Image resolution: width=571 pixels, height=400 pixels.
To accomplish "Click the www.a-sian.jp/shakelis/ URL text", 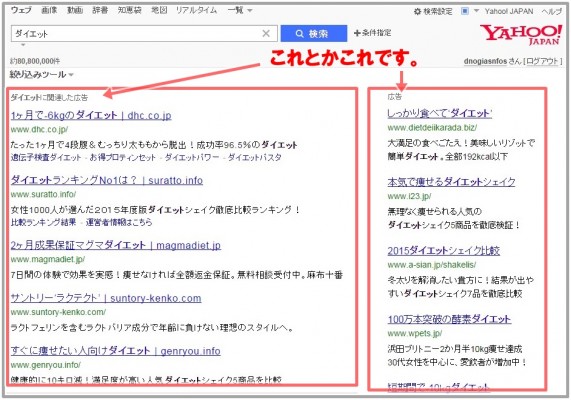I will click(x=432, y=265).
